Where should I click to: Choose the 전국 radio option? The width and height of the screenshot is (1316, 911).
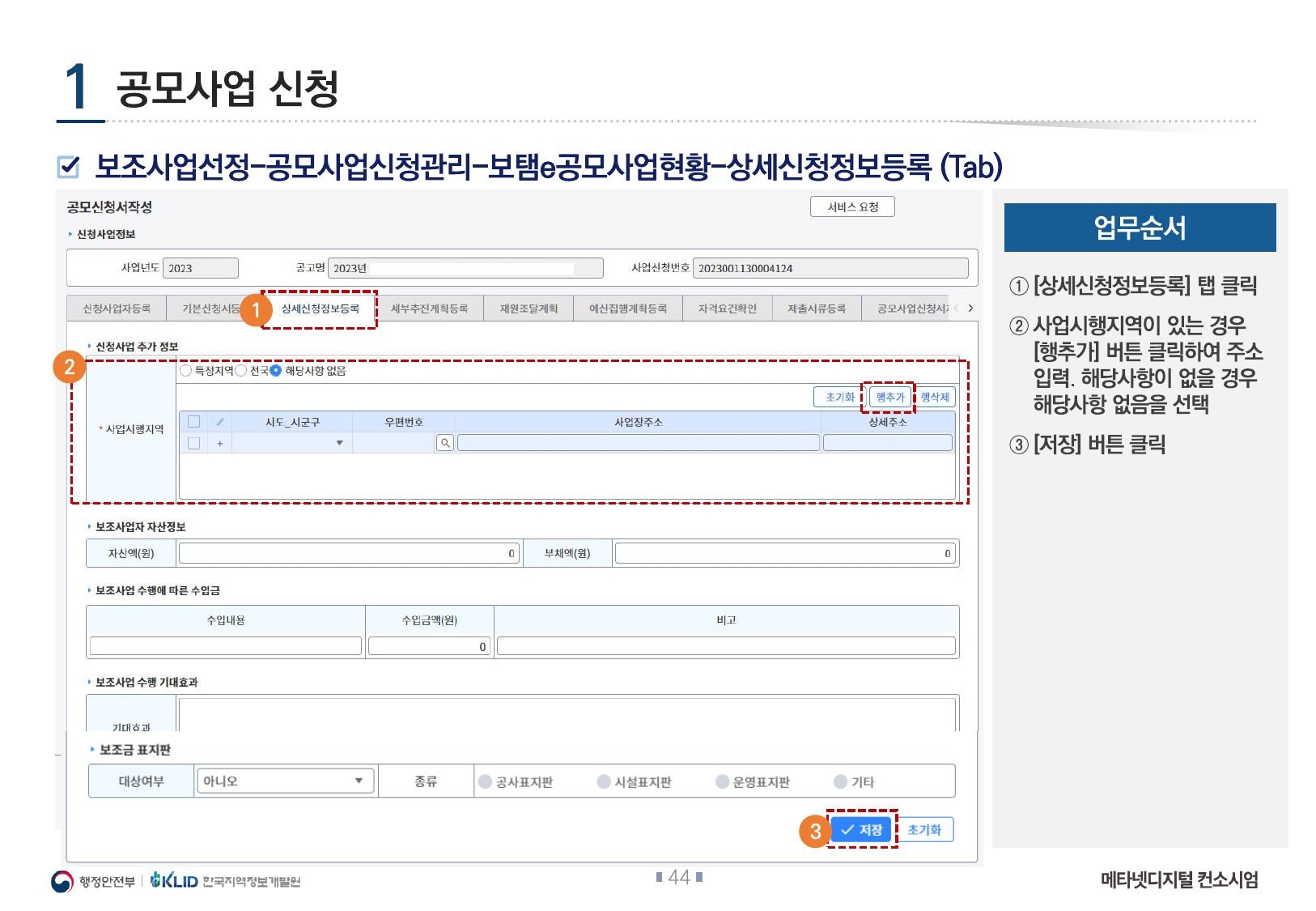[241, 371]
